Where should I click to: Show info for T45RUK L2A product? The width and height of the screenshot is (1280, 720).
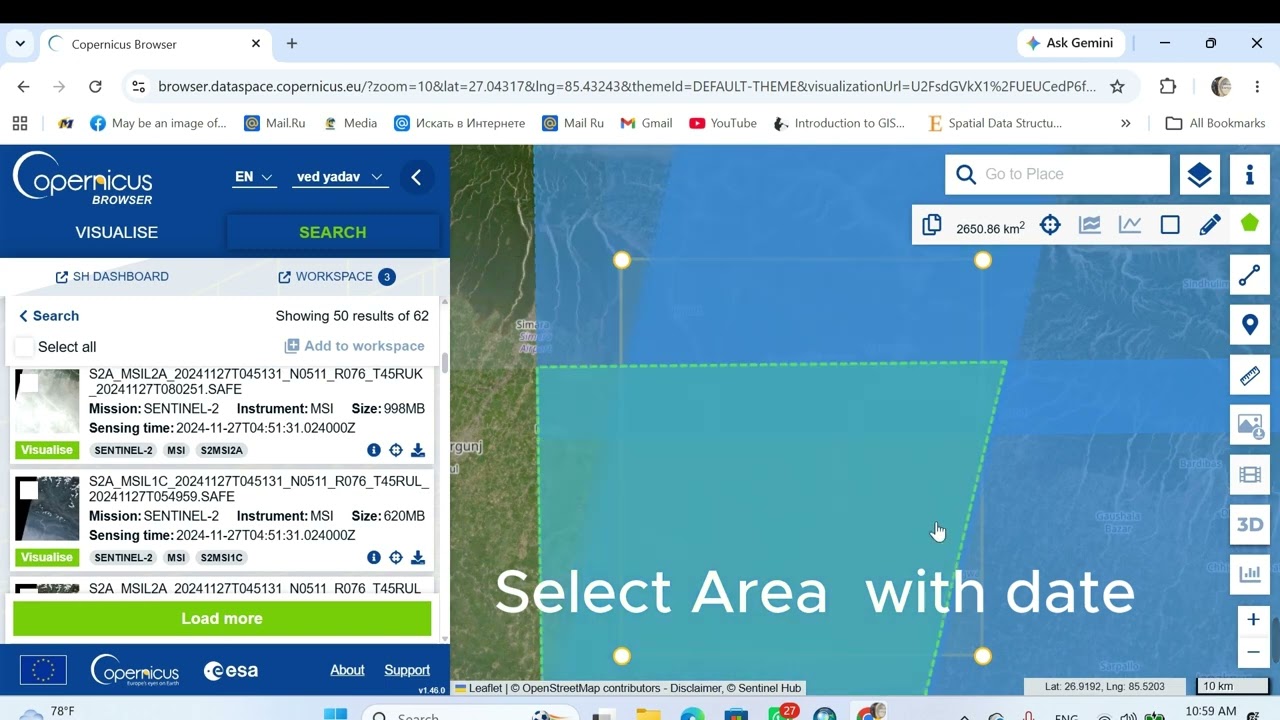(374, 450)
